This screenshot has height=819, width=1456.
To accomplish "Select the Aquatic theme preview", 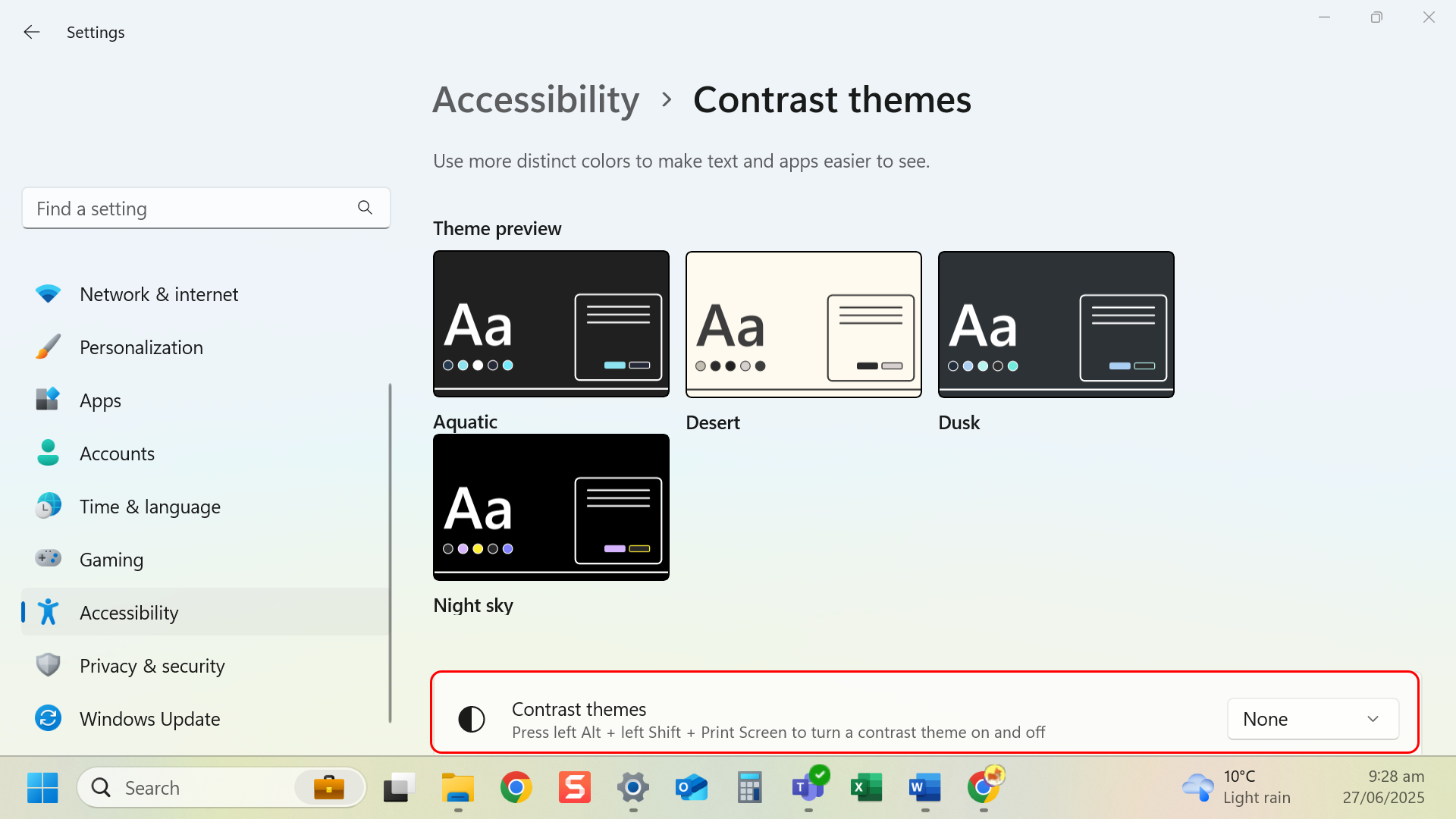I will coord(551,324).
